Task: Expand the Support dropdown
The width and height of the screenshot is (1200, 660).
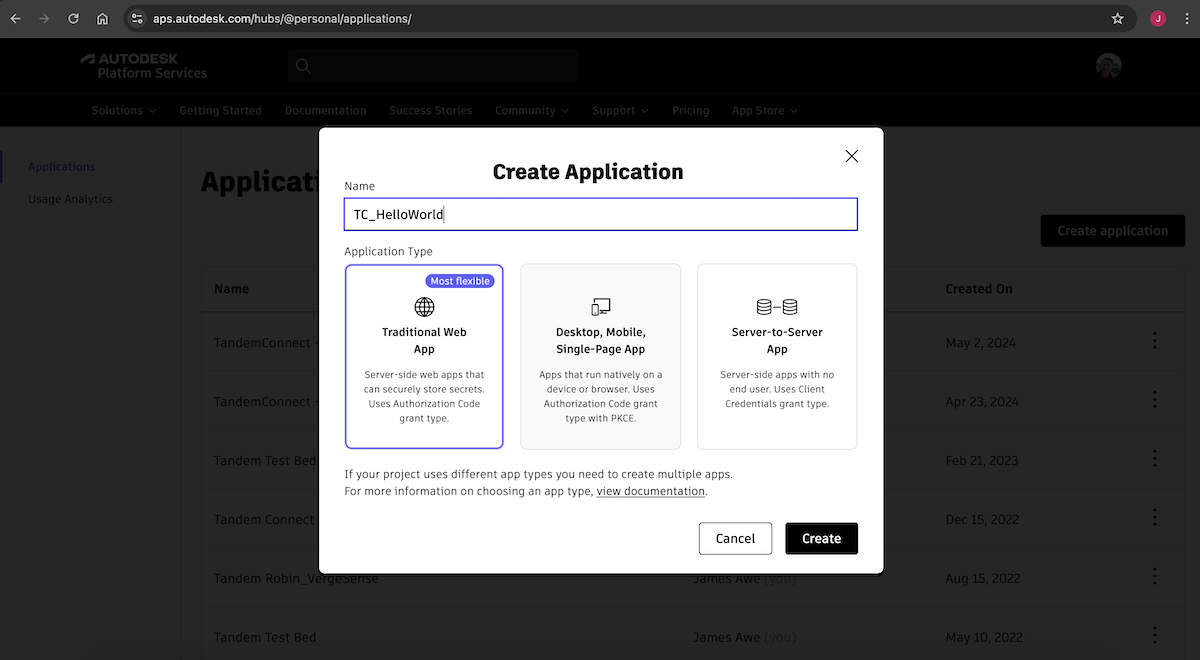Action: [x=620, y=110]
